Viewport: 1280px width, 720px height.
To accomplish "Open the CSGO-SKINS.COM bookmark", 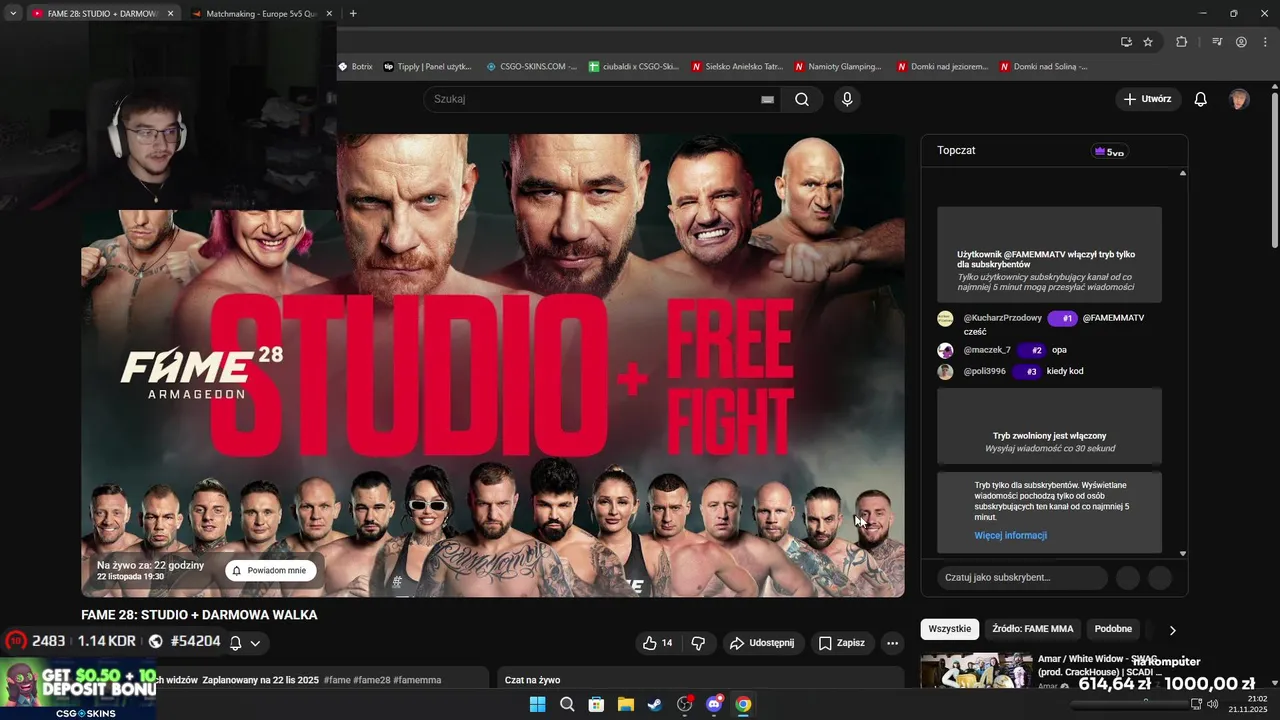I will pos(531,67).
